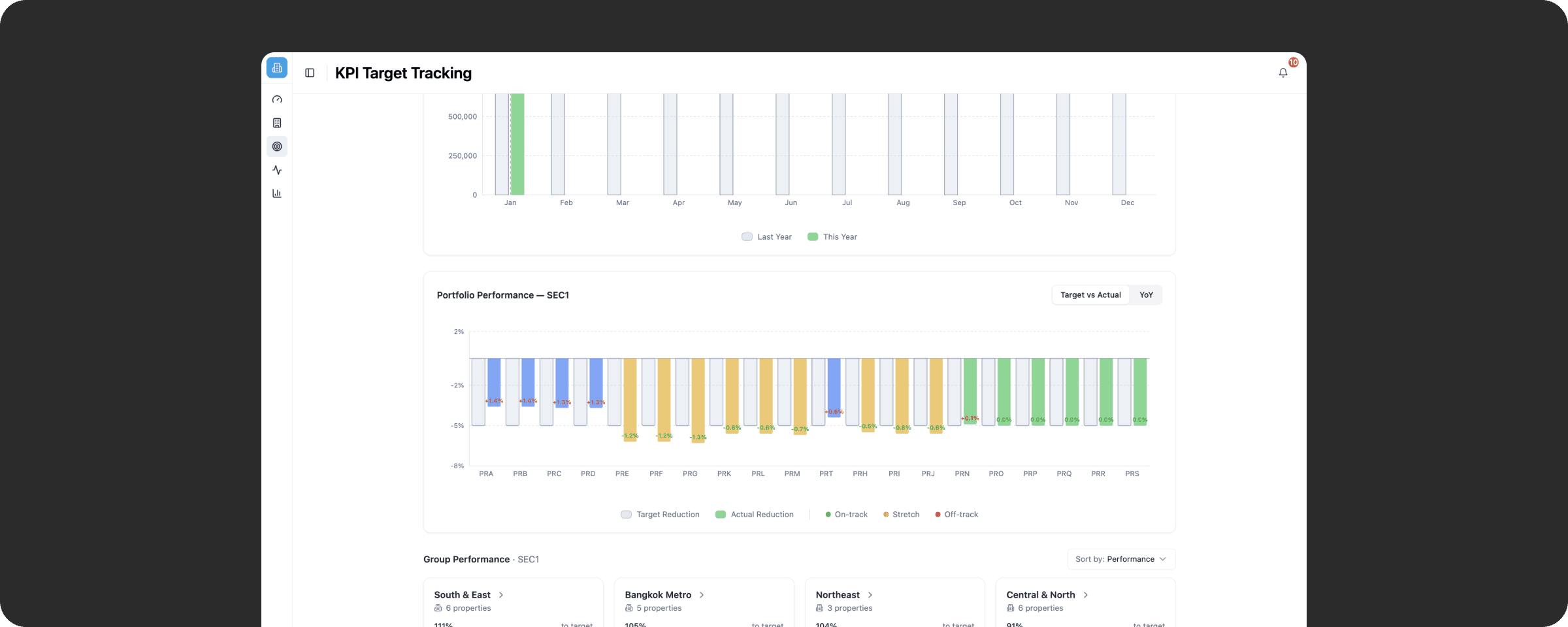Toggle This Year legend series
Image resolution: width=1568 pixels, height=627 pixels.
pos(832,237)
